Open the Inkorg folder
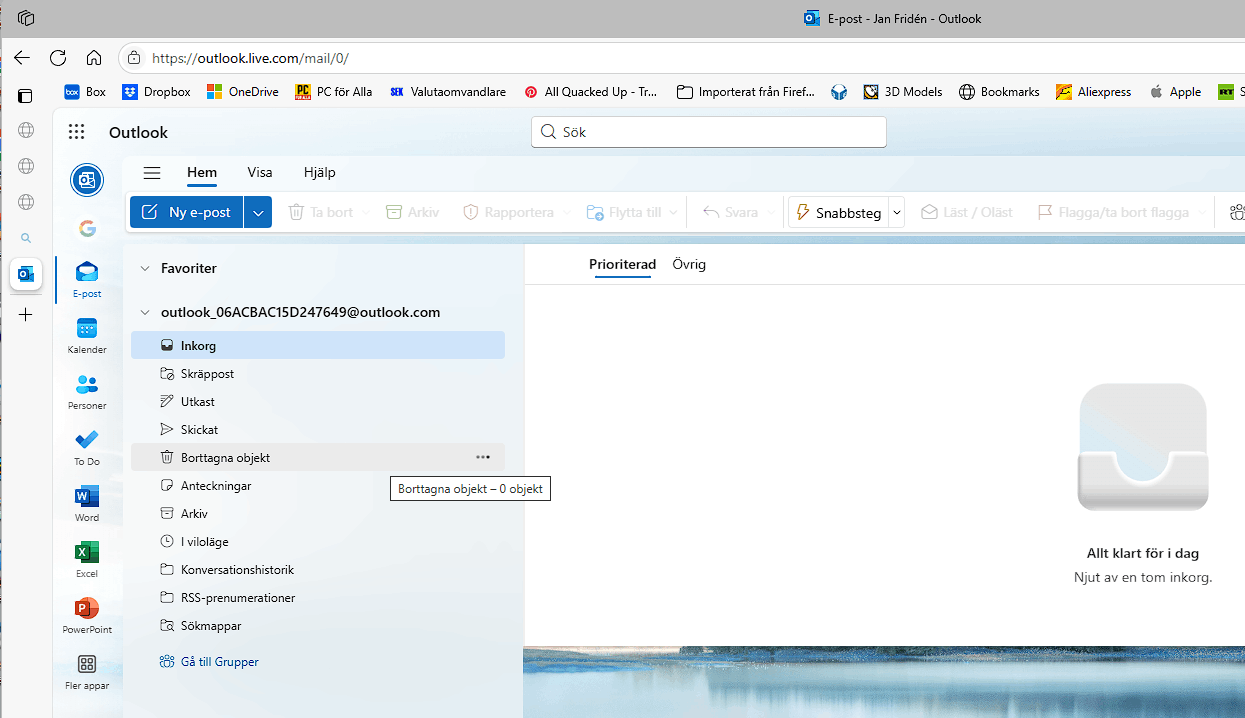1245x718 pixels. pyautogui.click(x=318, y=345)
